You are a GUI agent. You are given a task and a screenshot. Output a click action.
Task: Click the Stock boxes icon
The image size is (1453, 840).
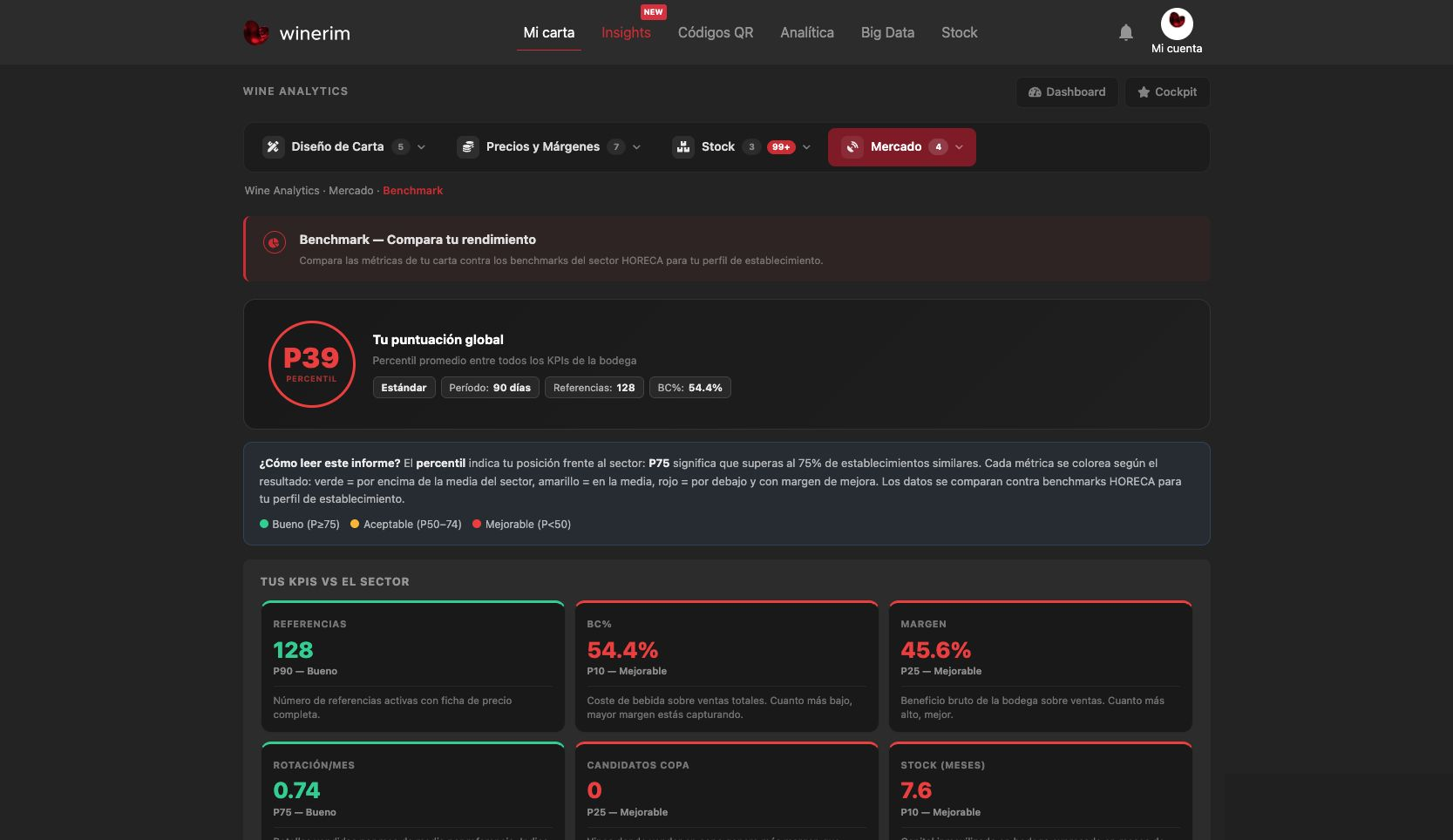coord(683,146)
